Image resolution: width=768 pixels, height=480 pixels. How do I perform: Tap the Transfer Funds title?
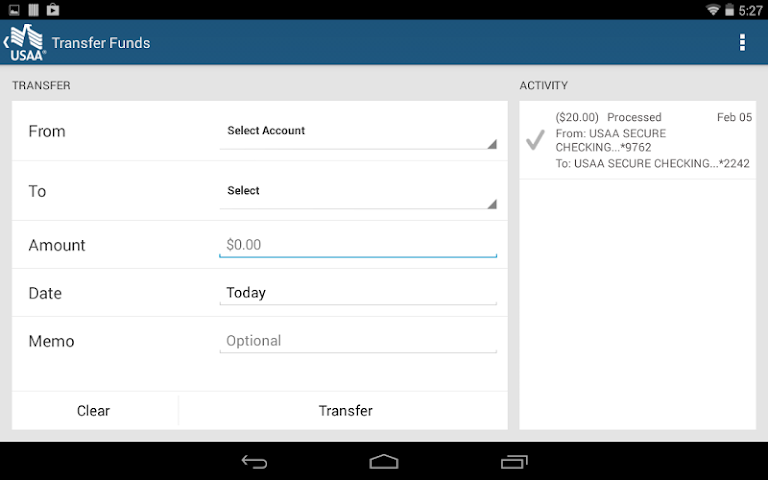coord(101,43)
